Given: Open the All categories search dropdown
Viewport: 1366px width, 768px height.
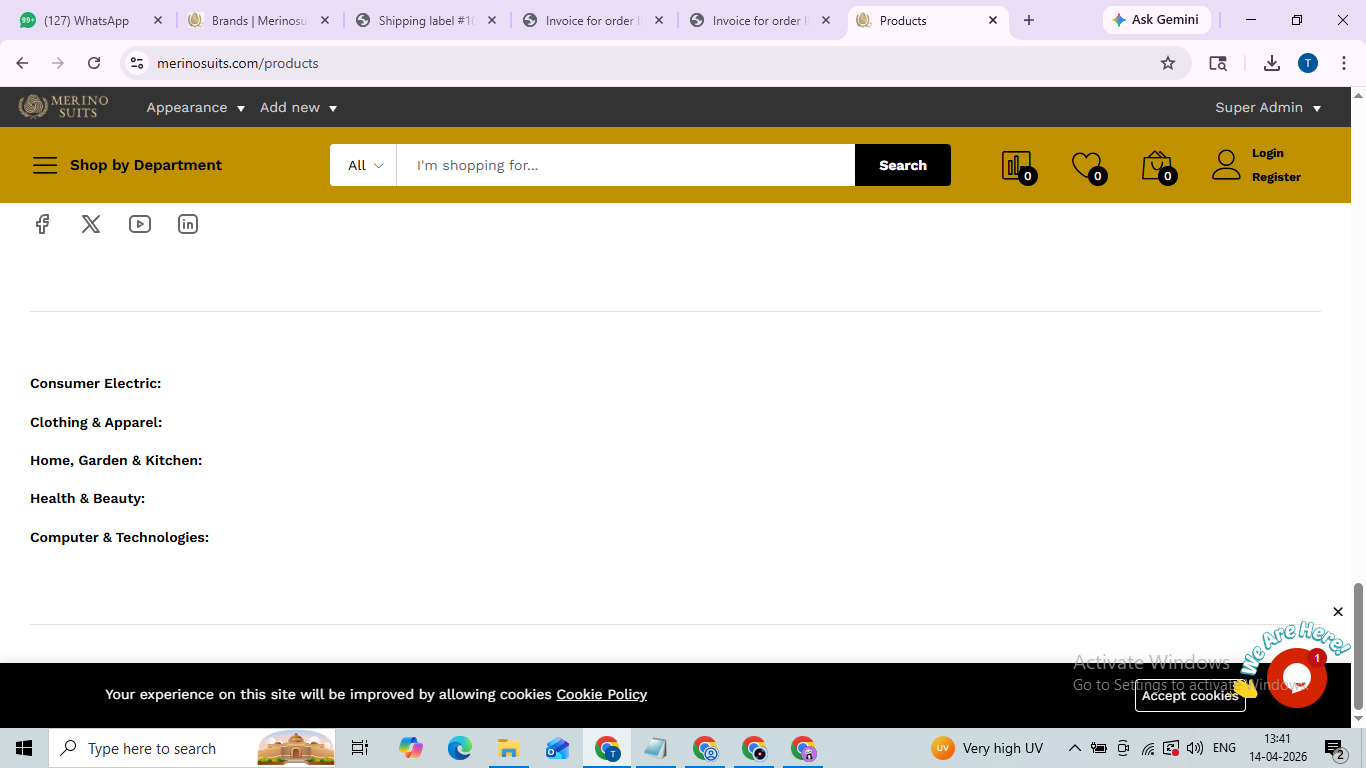Looking at the screenshot, I should click(x=364, y=165).
